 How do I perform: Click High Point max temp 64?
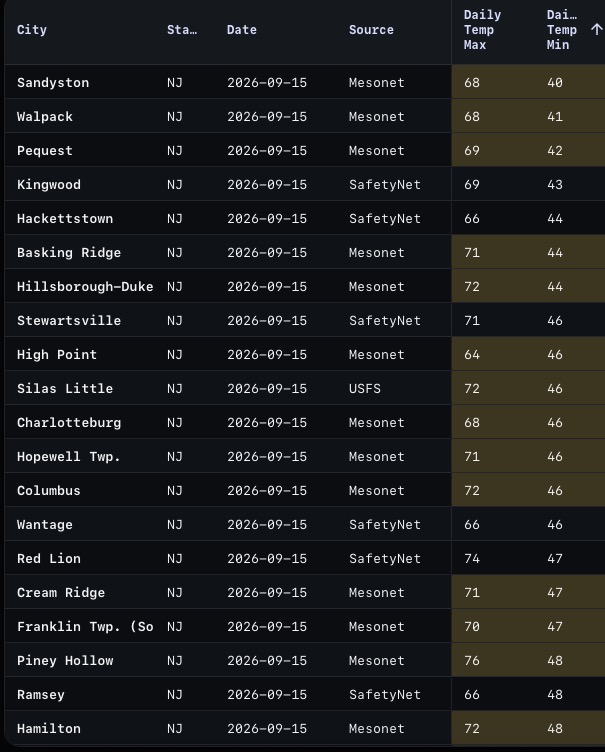point(472,354)
